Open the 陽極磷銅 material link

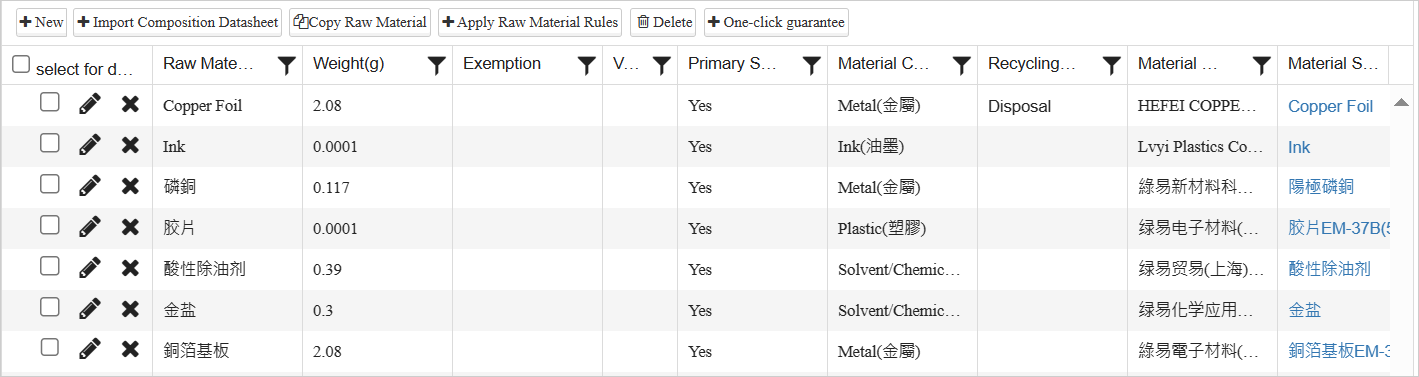pyautogui.click(x=1321, y=187)
